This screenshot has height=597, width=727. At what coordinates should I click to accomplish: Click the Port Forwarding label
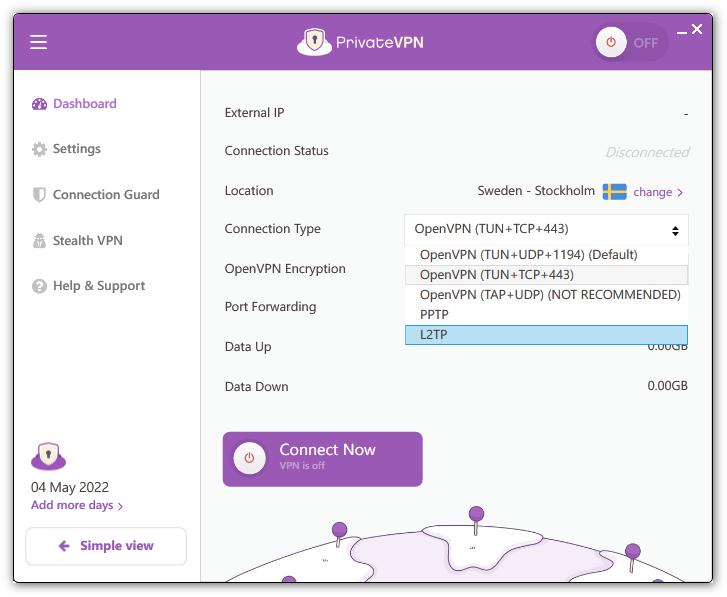point(270,307)
